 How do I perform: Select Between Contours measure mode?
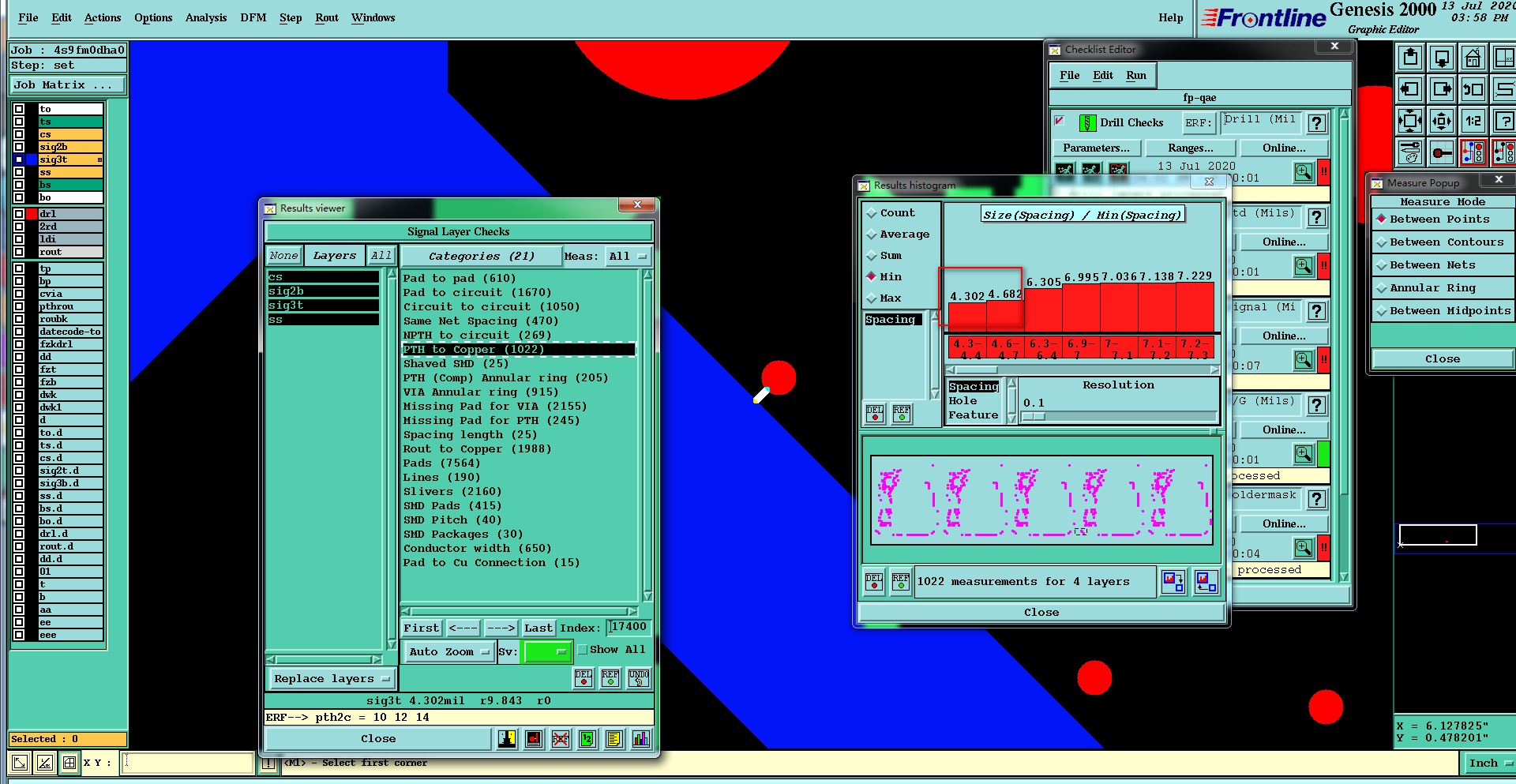[x=1442, y=242]
